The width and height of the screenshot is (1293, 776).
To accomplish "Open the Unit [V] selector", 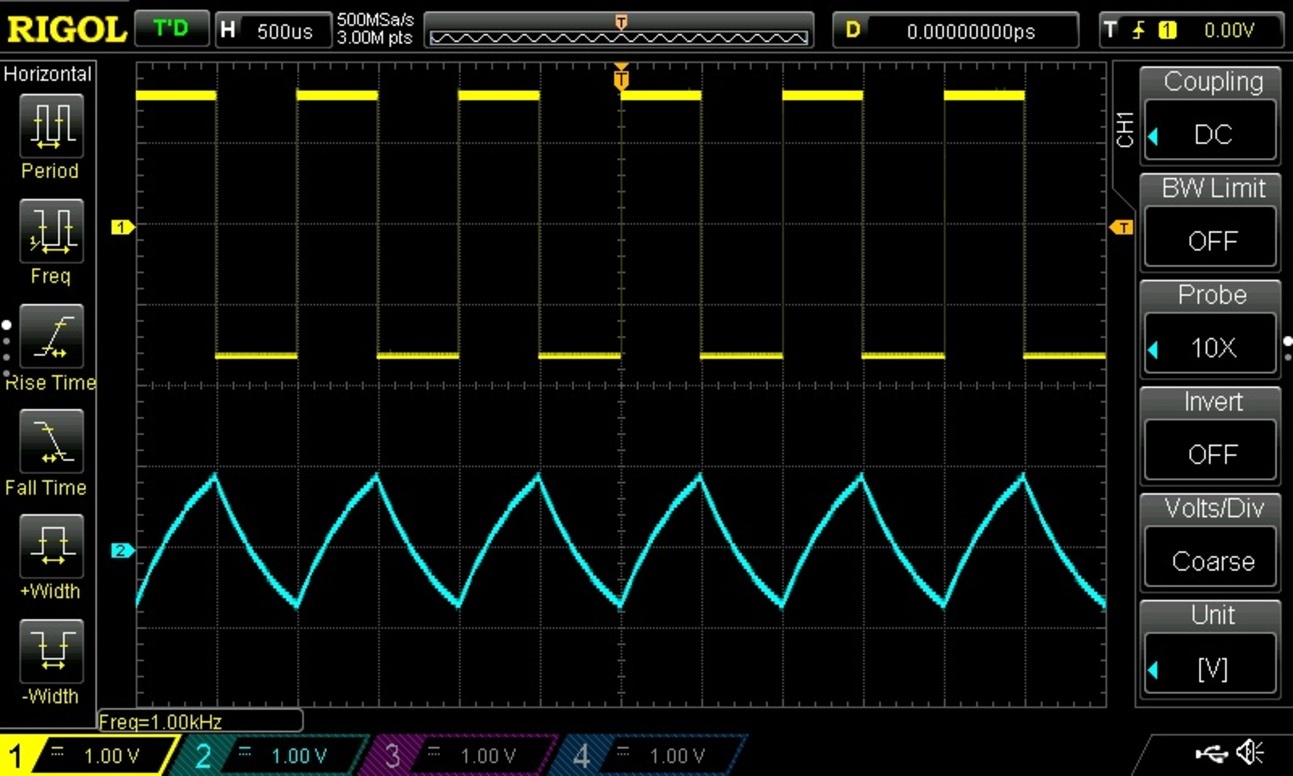I will pos(1210,667).
